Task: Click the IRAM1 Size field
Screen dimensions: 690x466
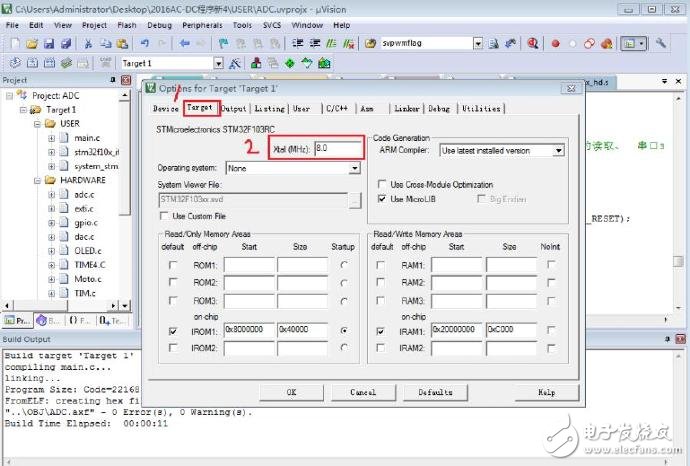Action: (x=511, y=330)
